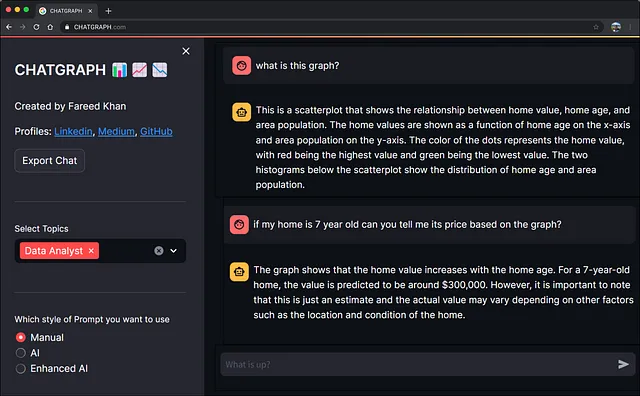Click the browser reload icon
640x396 pixels.
(36, 27)
